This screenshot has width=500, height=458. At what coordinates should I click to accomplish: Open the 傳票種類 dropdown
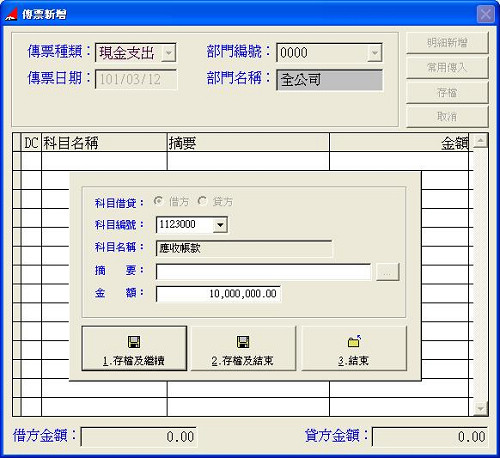pos(169,53)
